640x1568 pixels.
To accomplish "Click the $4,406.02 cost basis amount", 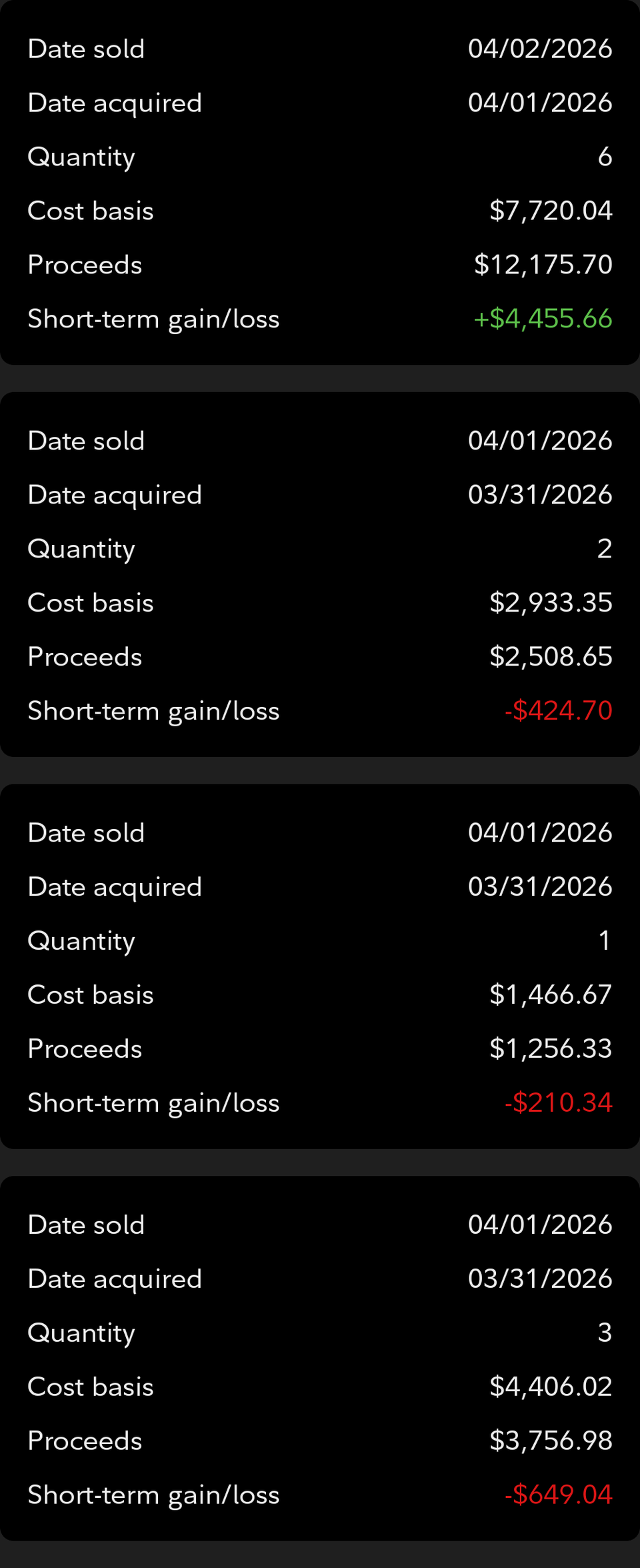I will click(551, 1387).
